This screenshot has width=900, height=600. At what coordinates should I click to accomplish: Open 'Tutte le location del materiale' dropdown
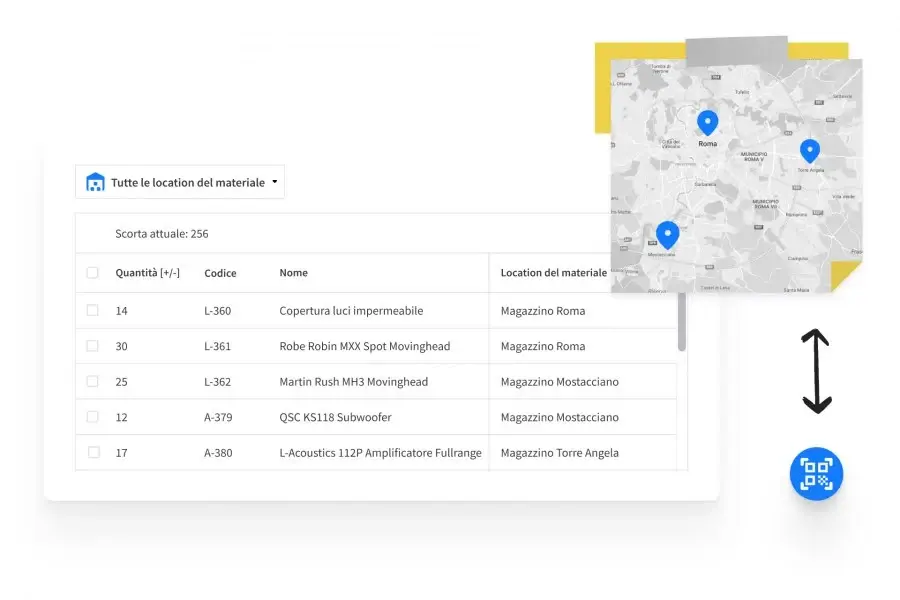click(180, 182)
